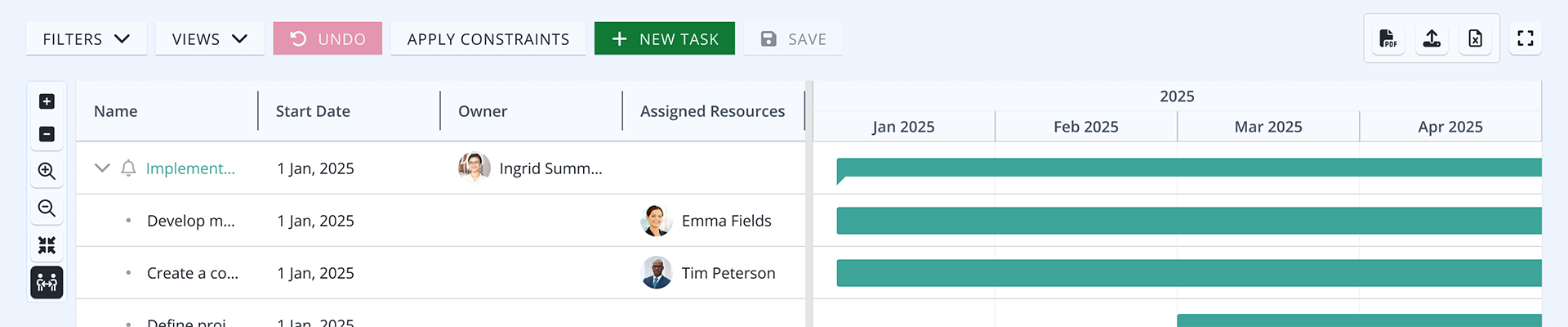Screen dimensions: 1568x327
Task: Click the Feb 2025 timeline header
Action: tap(1085, 127)
